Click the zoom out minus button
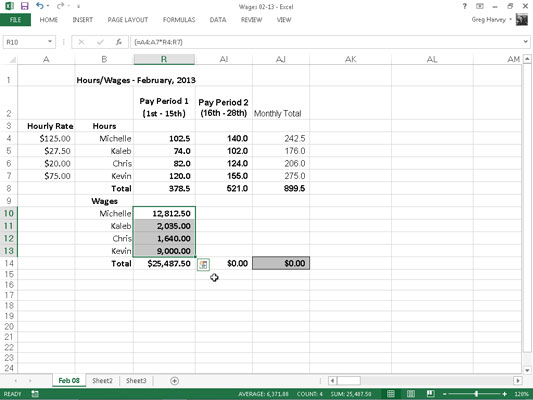The image size is (533, 400). coord(445,394)
